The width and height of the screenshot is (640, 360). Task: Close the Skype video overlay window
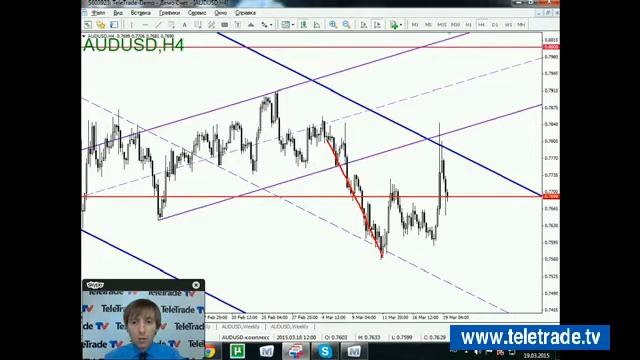tap(196, 285)
